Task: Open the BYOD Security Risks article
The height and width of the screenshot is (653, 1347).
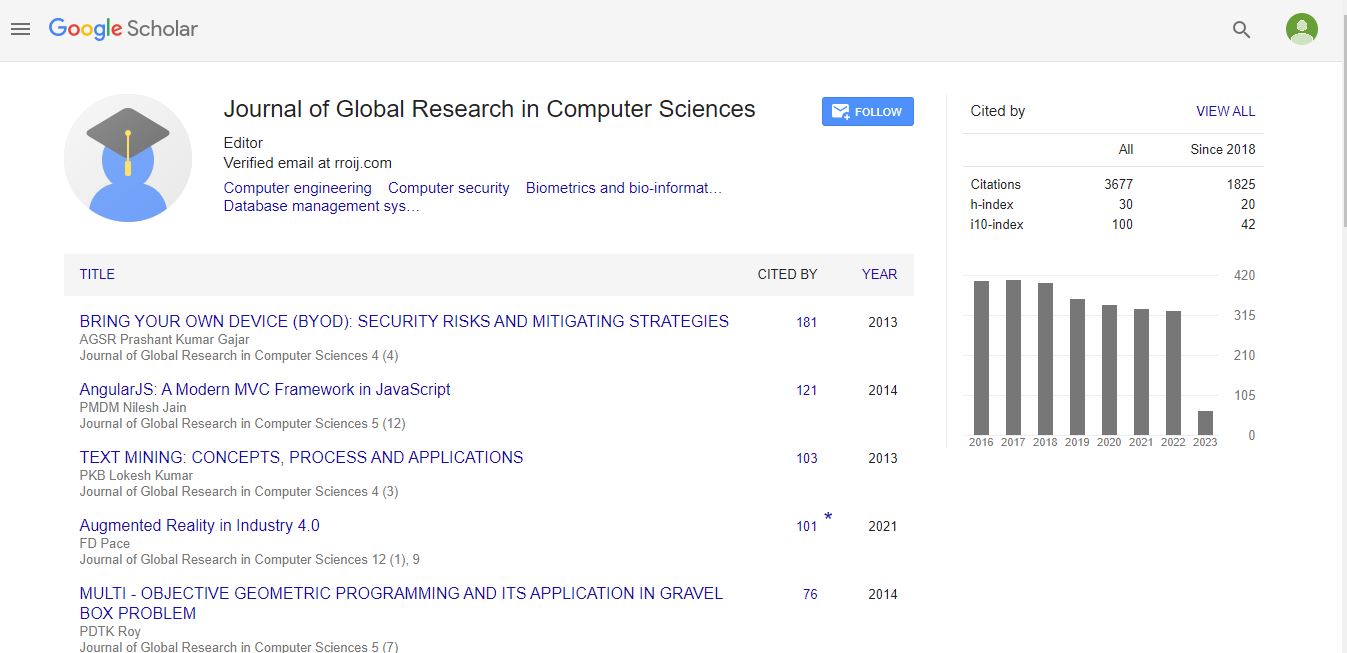Action: (x=404, y=321)
